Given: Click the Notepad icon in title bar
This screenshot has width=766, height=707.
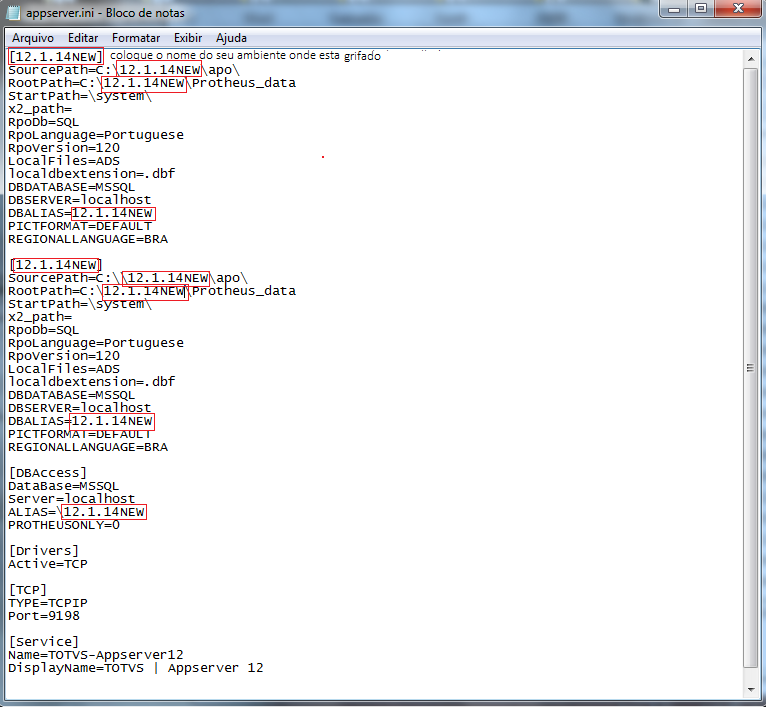Looking at the screenshot, I should (x=13, y=13).
